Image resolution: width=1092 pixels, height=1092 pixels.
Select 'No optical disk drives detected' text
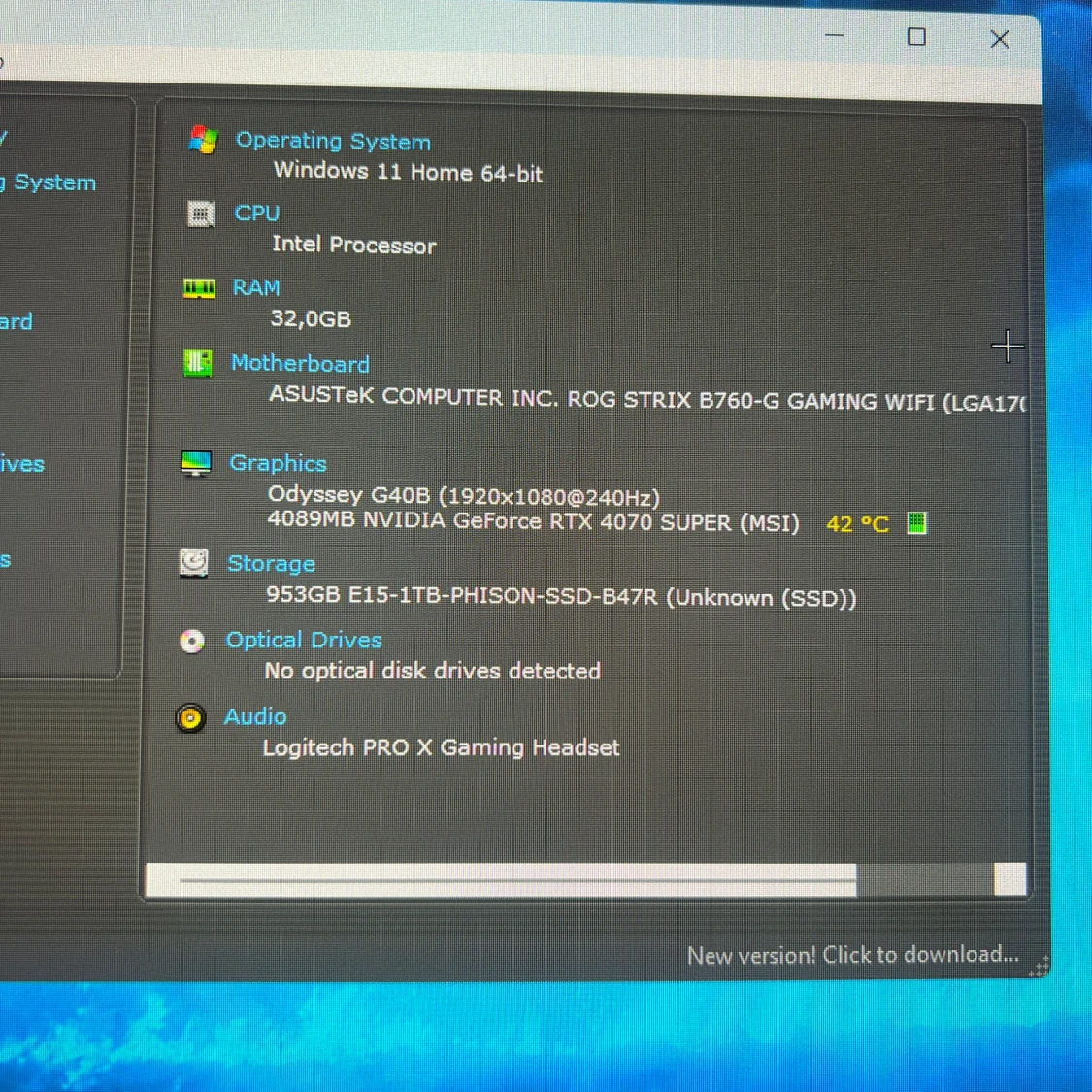pos(433,671)
